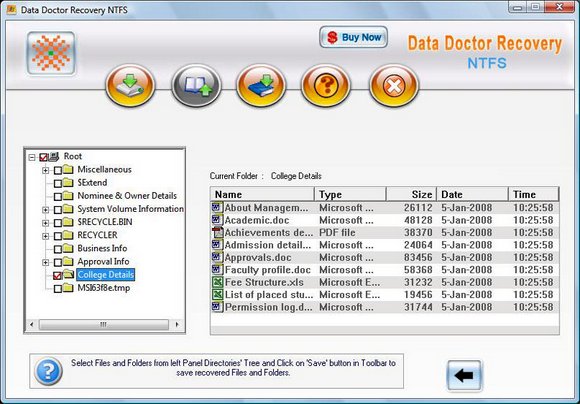Go back using the black arrow button
The image size is (580, 404).
tap(464, 376)
